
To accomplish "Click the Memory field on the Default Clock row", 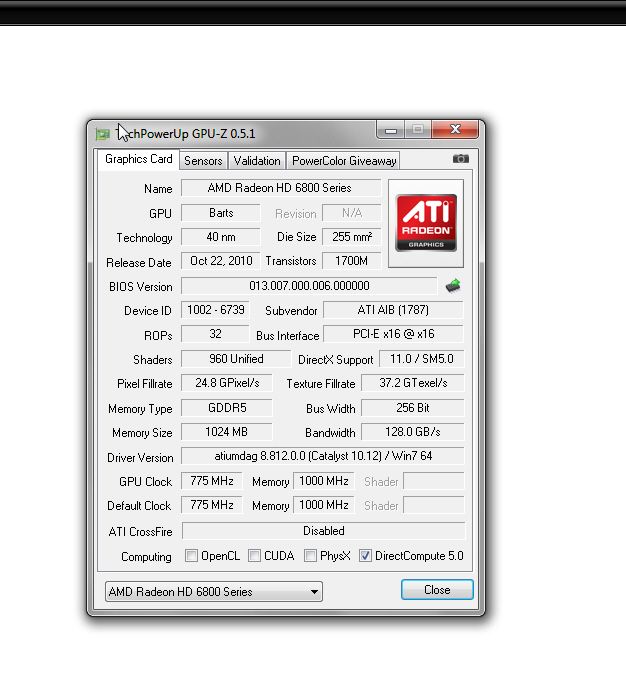I will pos(324,505).
